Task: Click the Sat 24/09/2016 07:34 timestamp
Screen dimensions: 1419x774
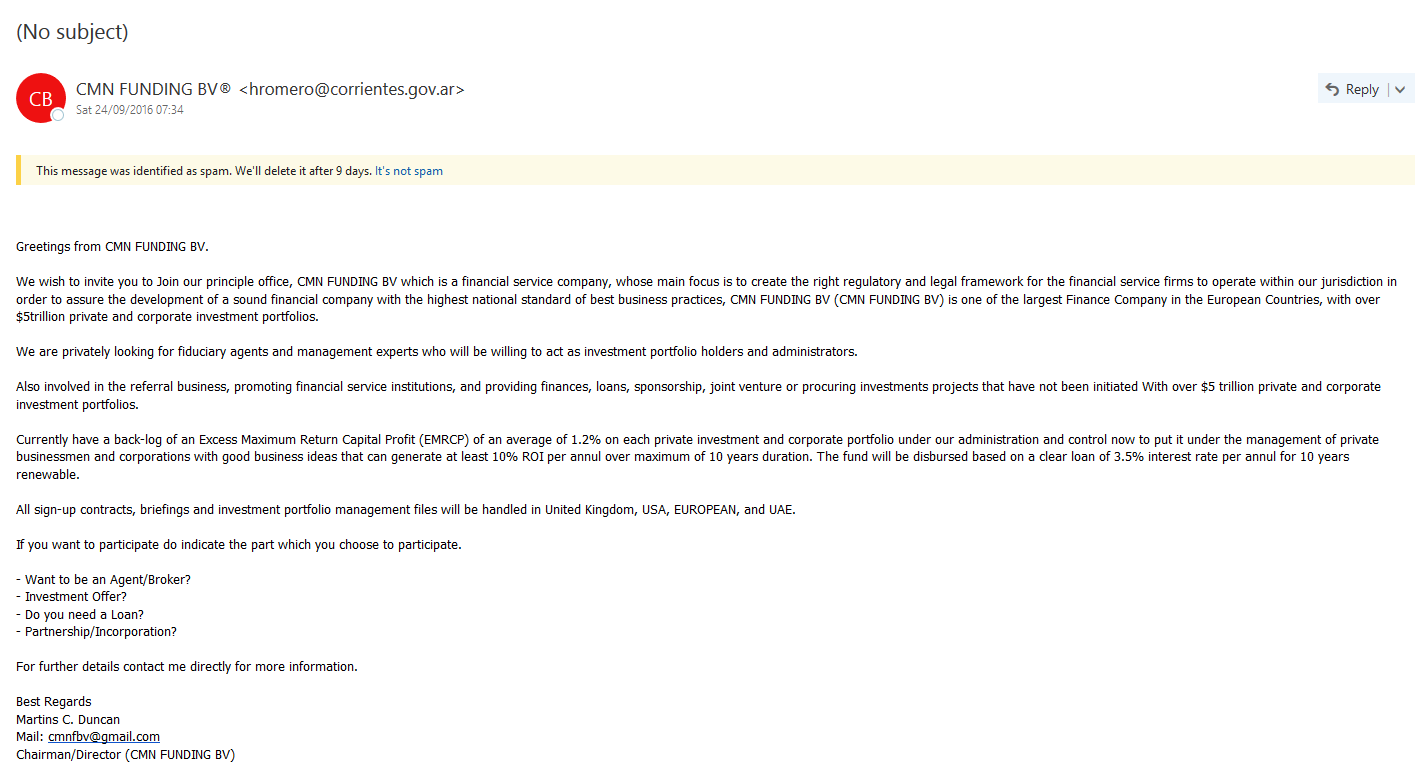Action: pyautogui.click(x=130, y=110)
